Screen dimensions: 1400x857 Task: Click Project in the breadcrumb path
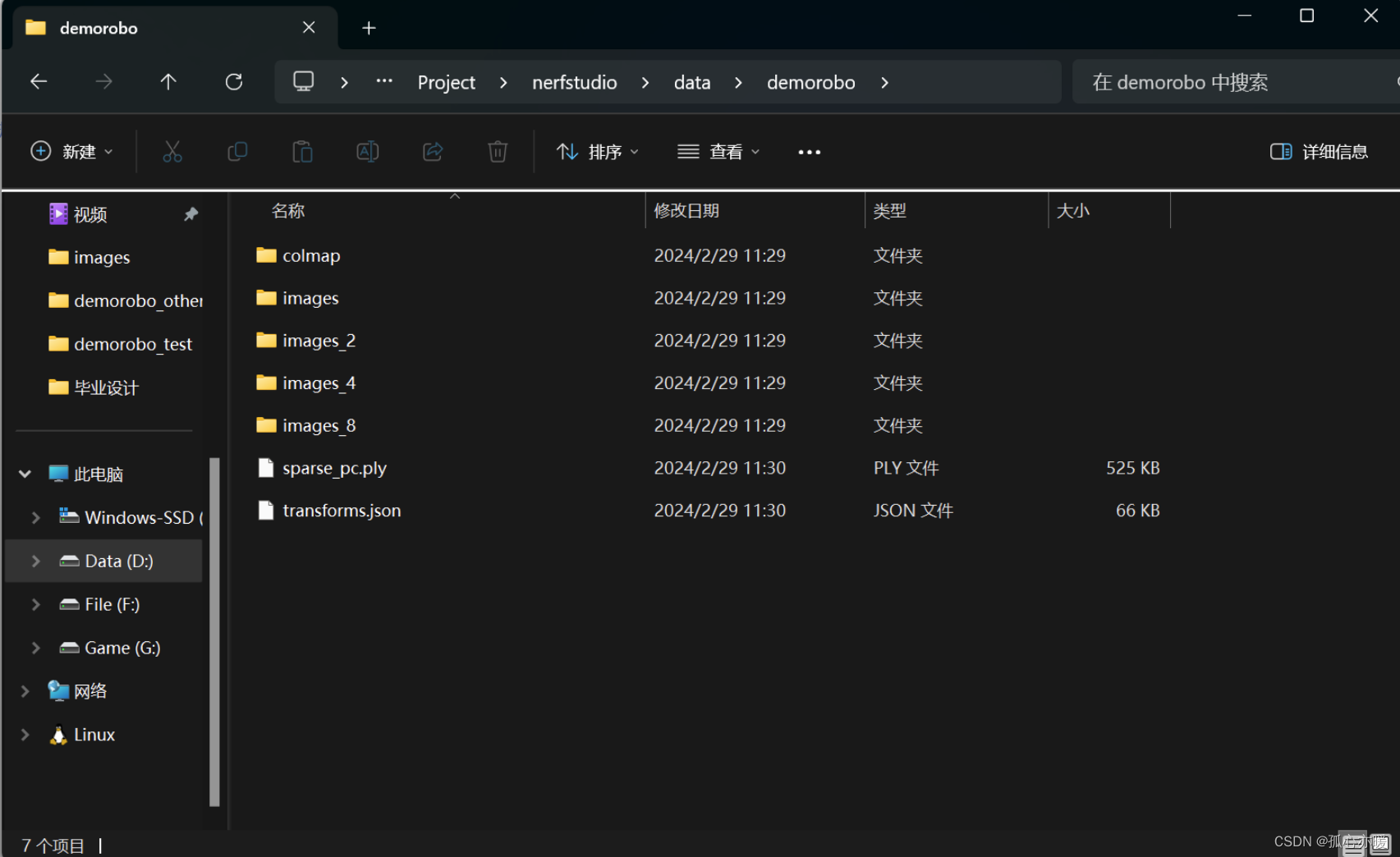point(447,82)
